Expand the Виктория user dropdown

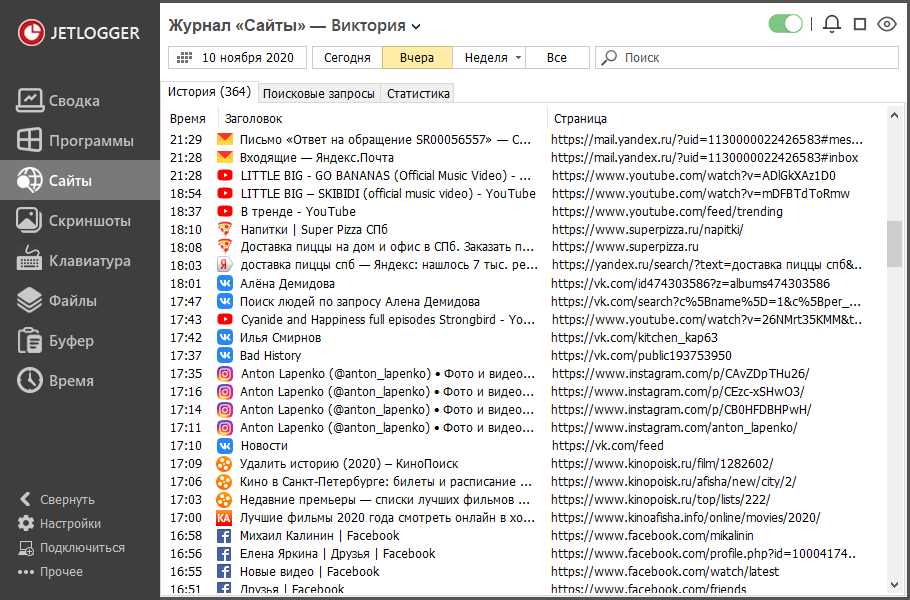pyautogui.click(x=416, y=26)
